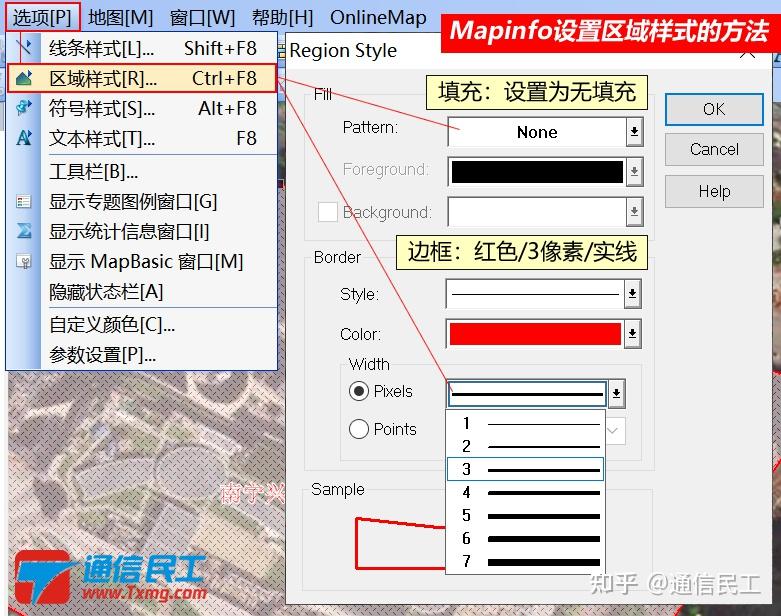
Task: Click the symbol style pushpin icon
Action: [x=23, y=108]
